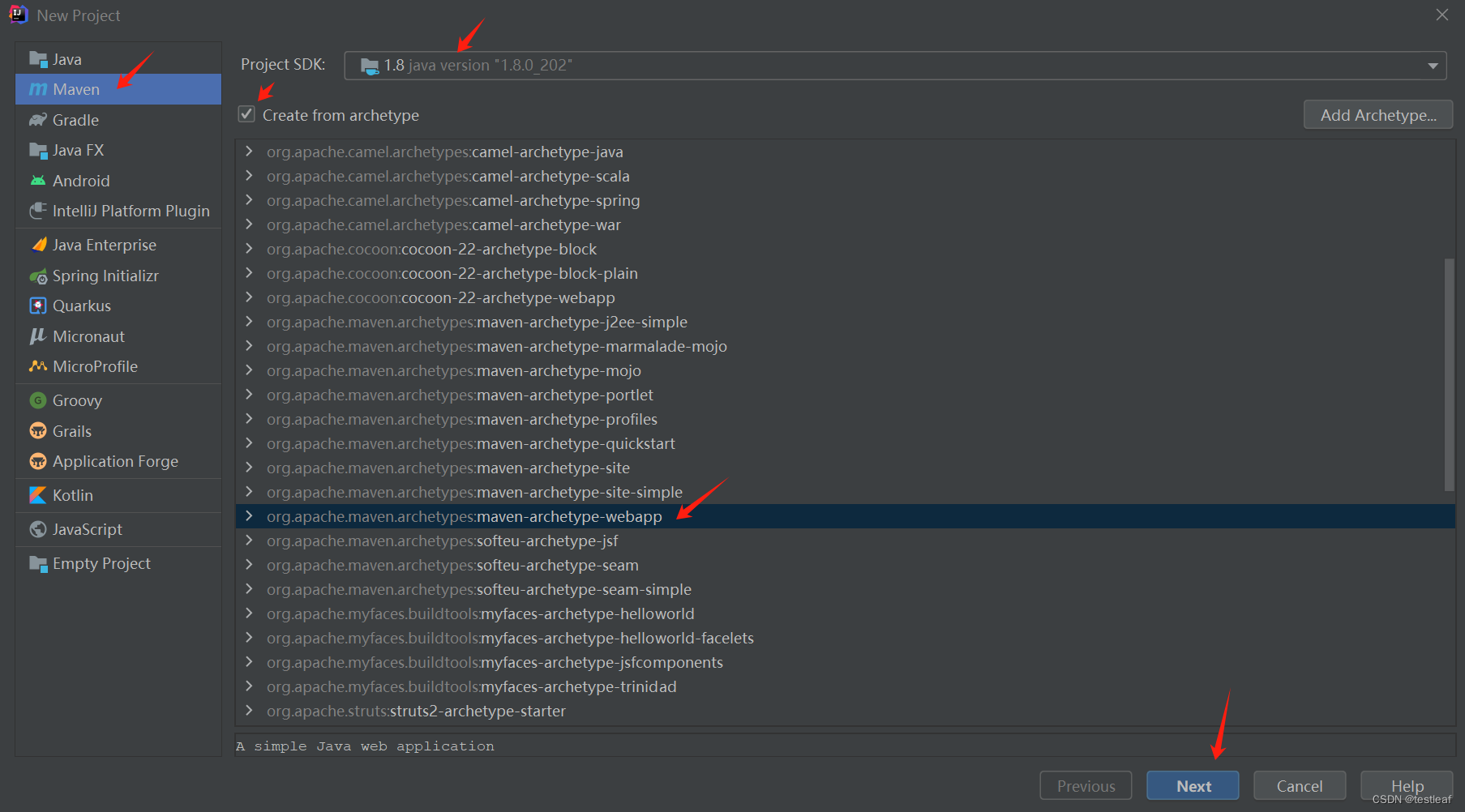Click the MicroProfile icon
This screenshot has width=1465, height=812.
click(38, 366)
